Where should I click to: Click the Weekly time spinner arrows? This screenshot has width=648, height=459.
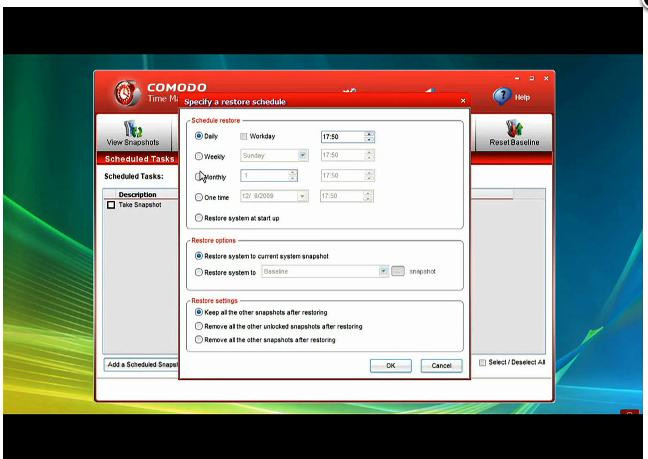[x=369, y=155]
